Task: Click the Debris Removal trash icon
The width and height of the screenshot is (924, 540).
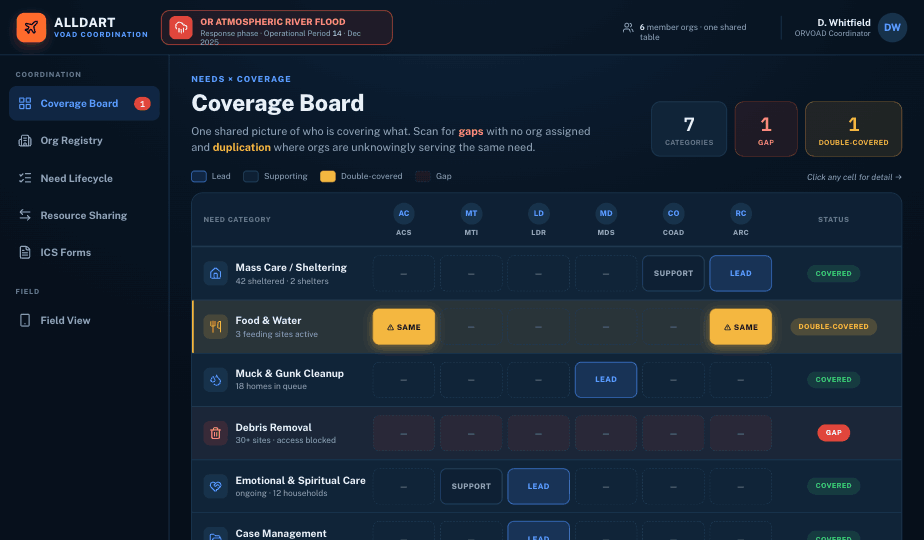Action: click(x=216, y=433)
